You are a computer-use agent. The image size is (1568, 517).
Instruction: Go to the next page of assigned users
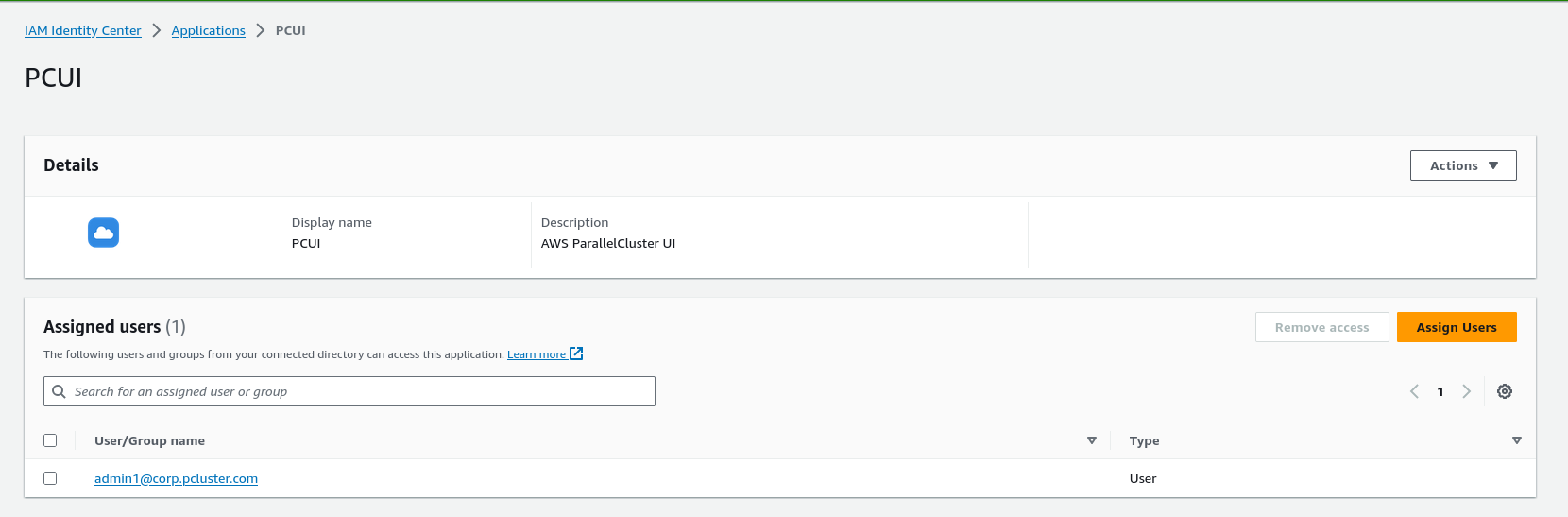click(1466, 391)
